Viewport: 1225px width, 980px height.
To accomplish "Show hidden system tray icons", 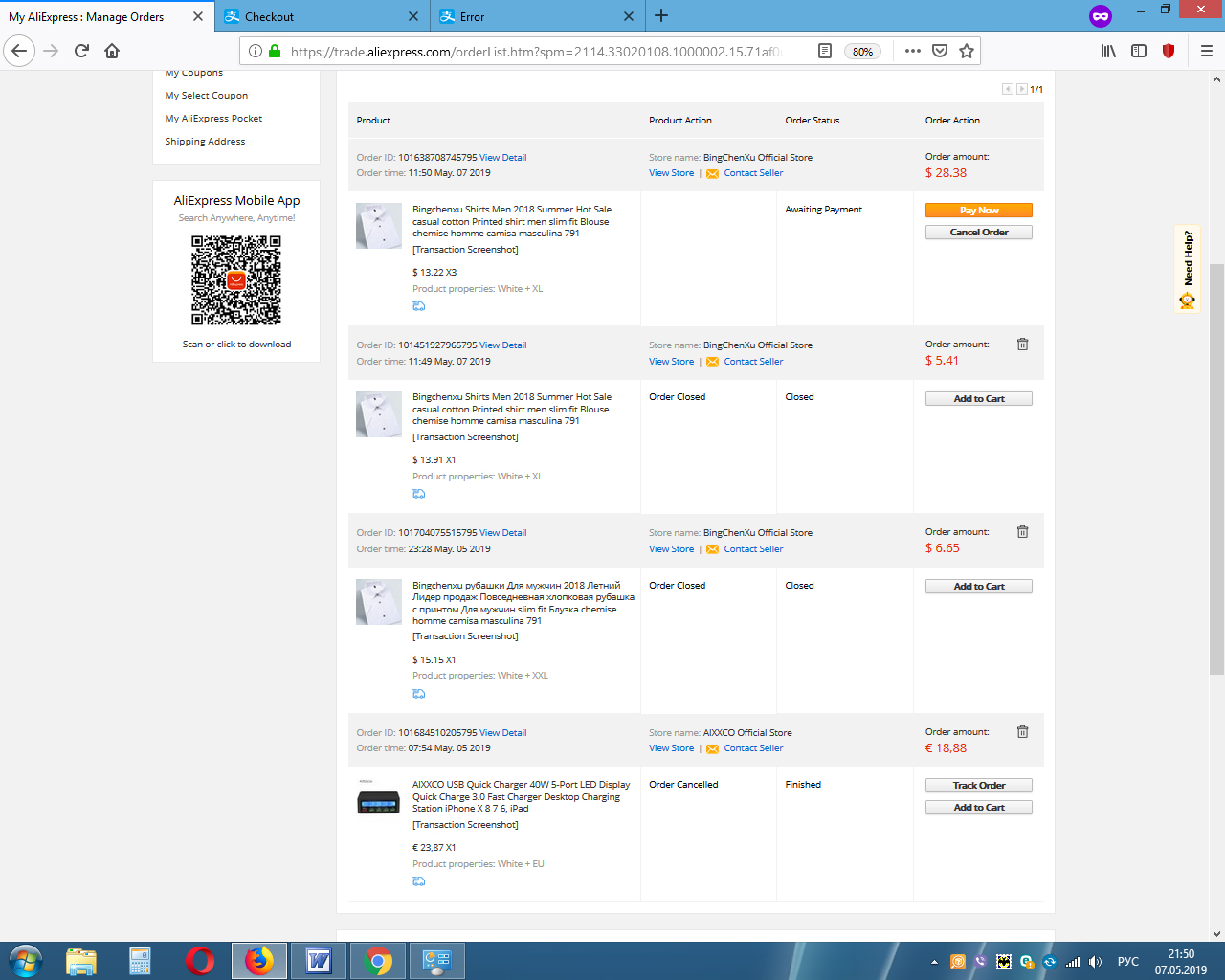I will pos(934,962).
